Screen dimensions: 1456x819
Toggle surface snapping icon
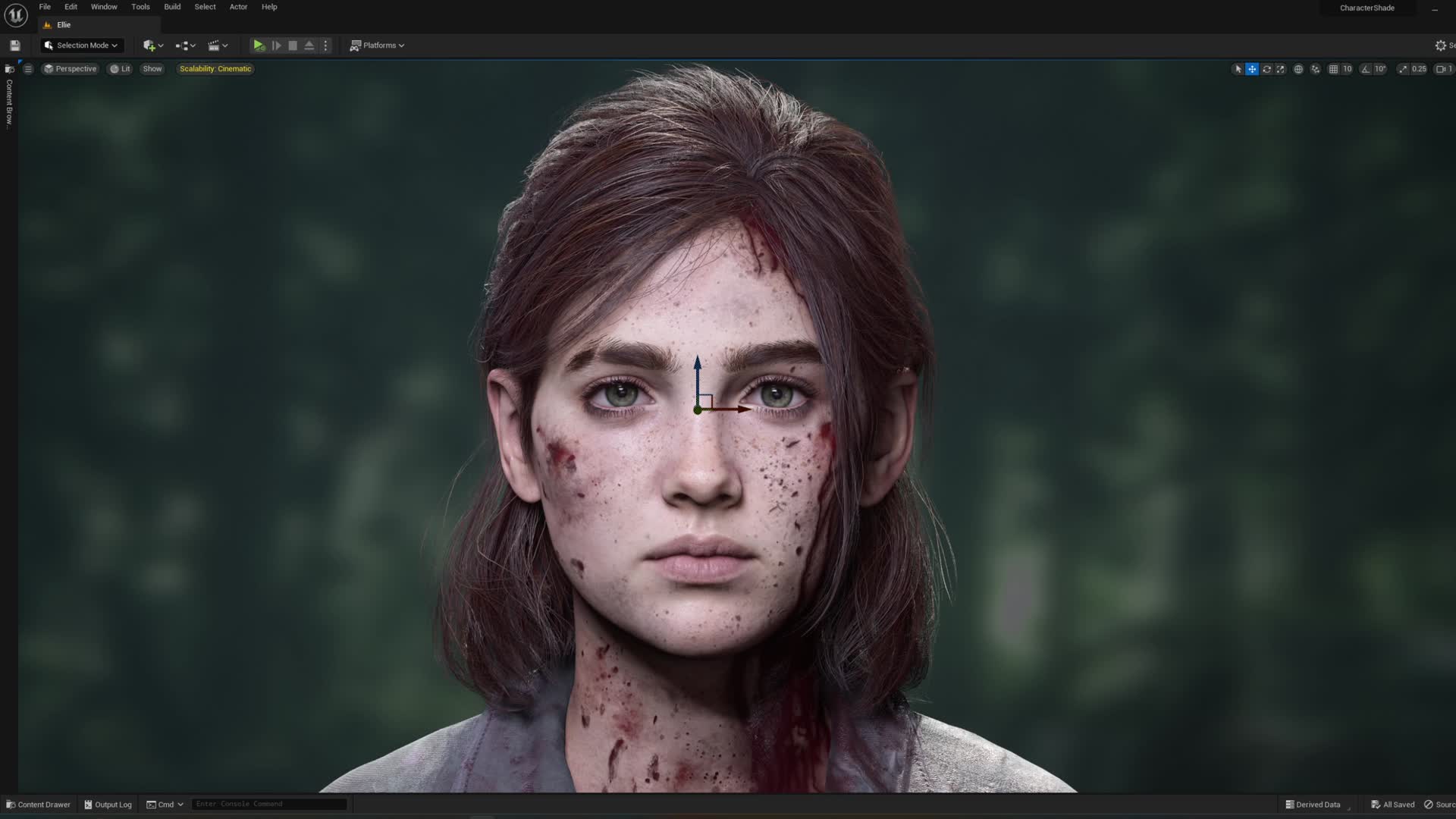1316,69
